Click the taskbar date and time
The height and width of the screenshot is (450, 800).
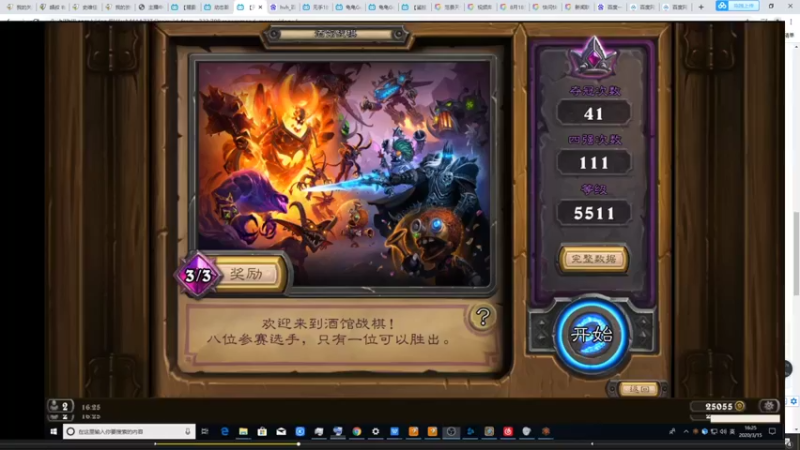[750, 432]
